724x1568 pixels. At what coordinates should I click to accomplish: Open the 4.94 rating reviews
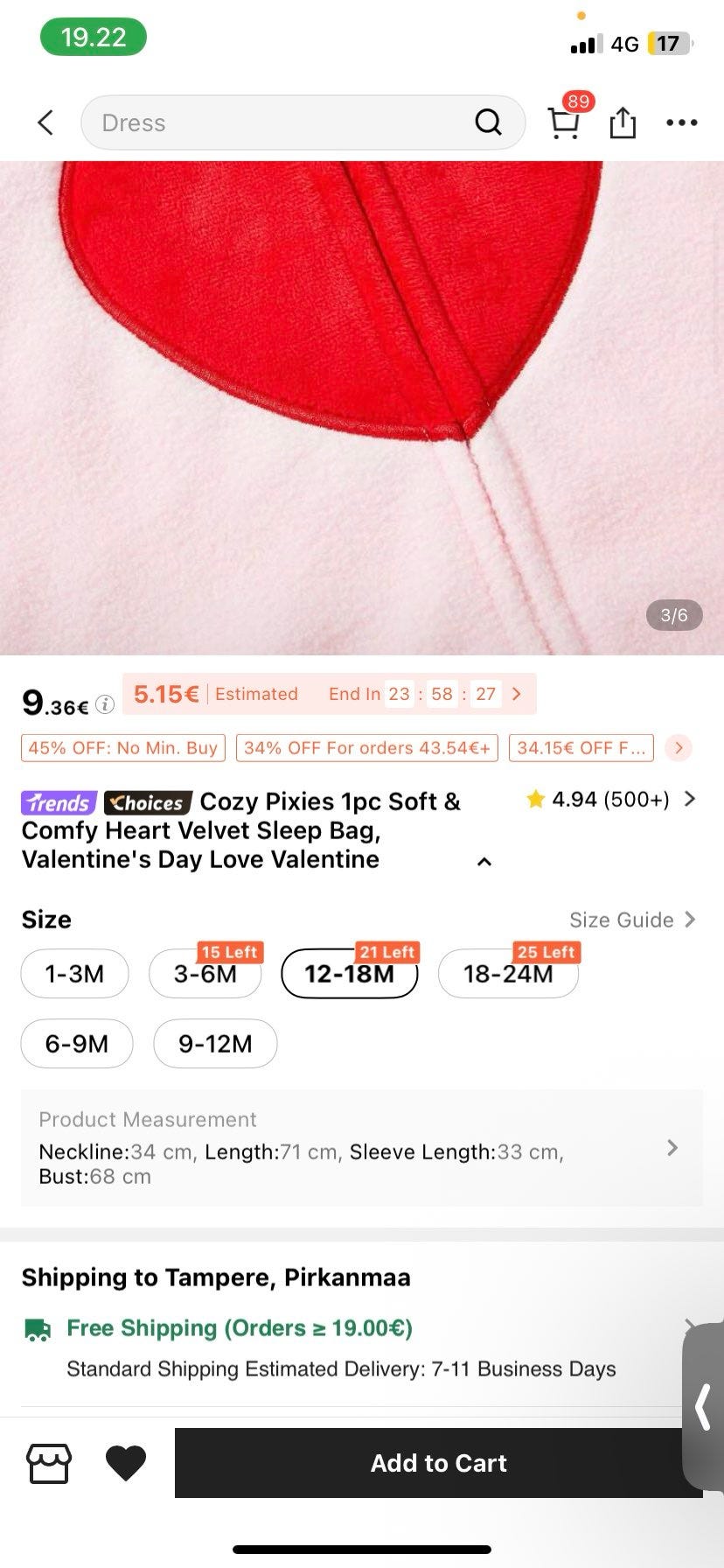tap(610, 799)
